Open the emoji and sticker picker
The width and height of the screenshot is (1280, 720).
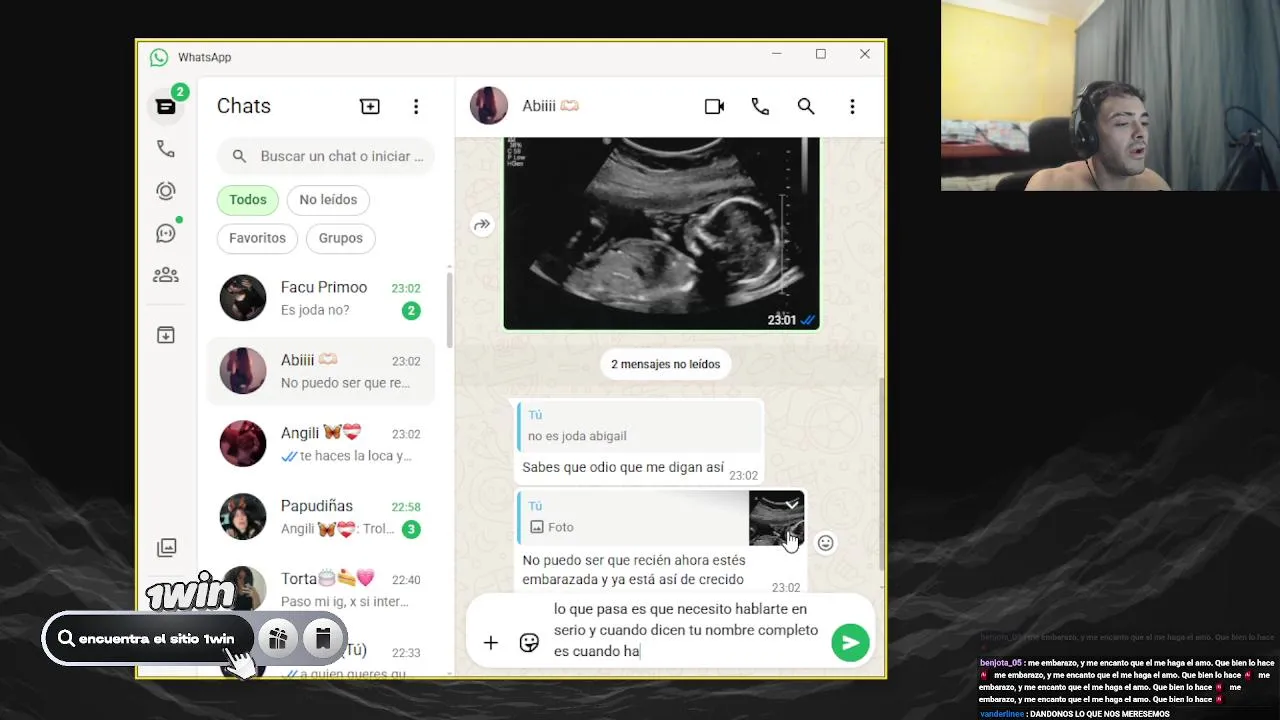pos(529,643)
